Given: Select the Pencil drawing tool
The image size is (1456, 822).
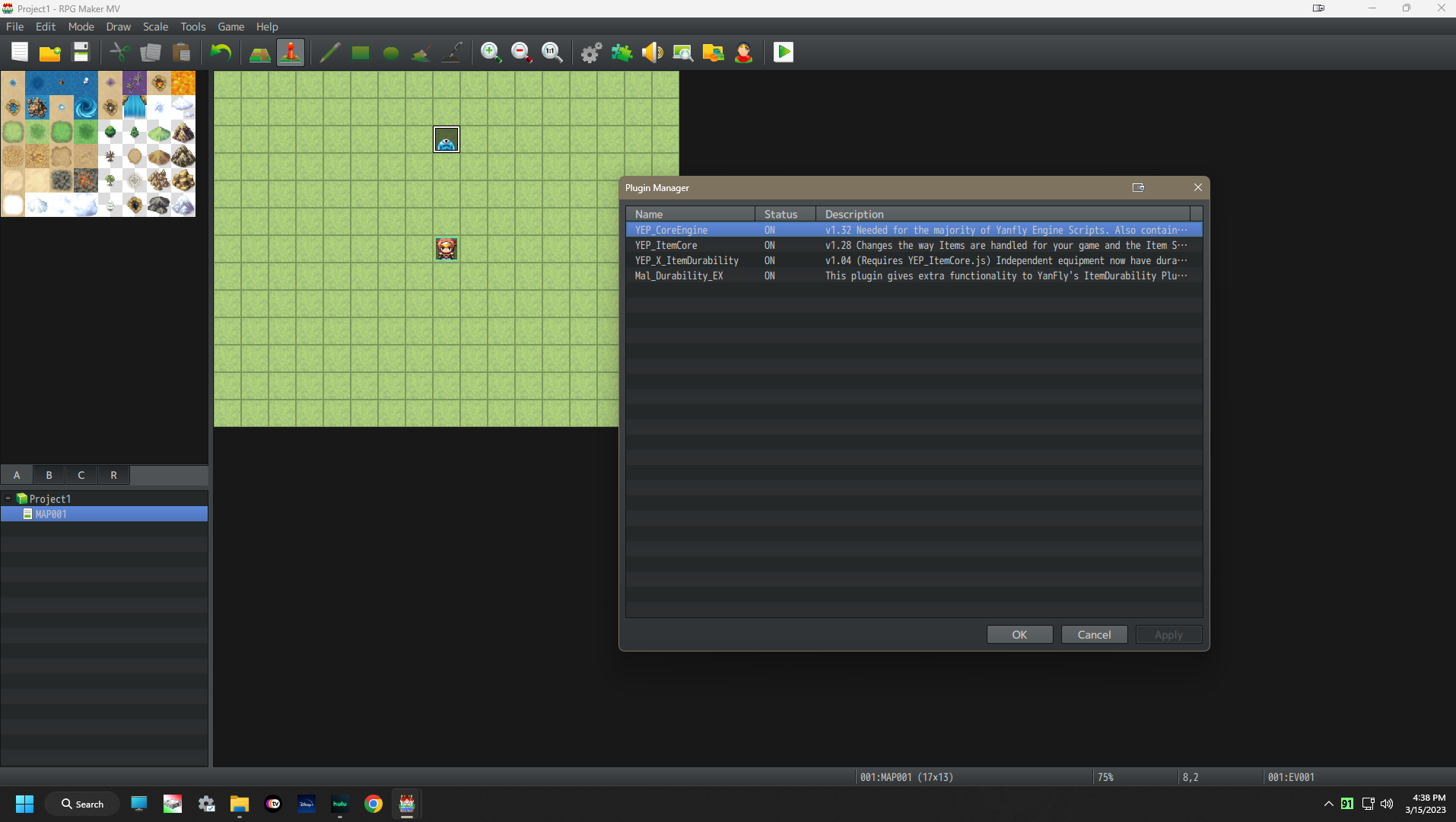Looking at the screenshot, I should [330, 53].
